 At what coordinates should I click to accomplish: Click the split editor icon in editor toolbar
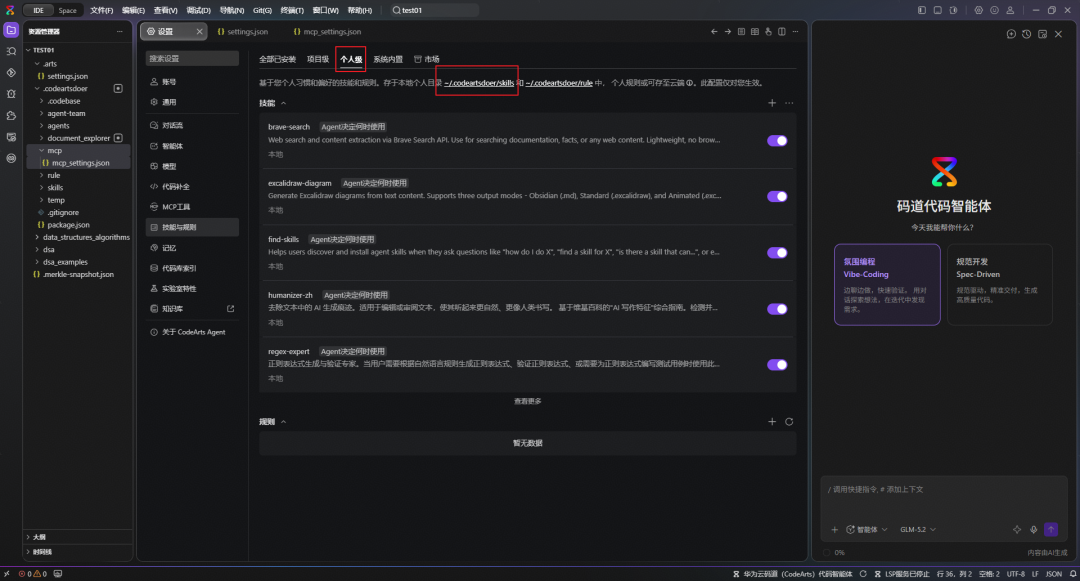pos(782,32)
